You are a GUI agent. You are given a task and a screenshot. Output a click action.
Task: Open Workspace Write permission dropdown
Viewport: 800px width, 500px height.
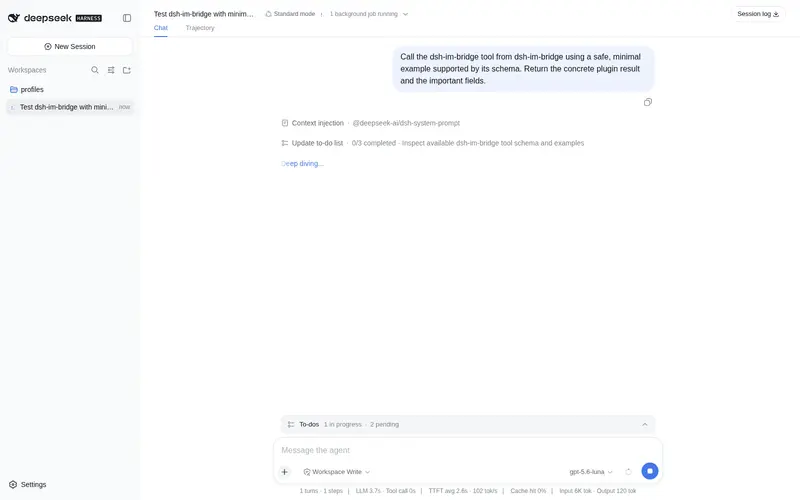[x=336, y=472]
